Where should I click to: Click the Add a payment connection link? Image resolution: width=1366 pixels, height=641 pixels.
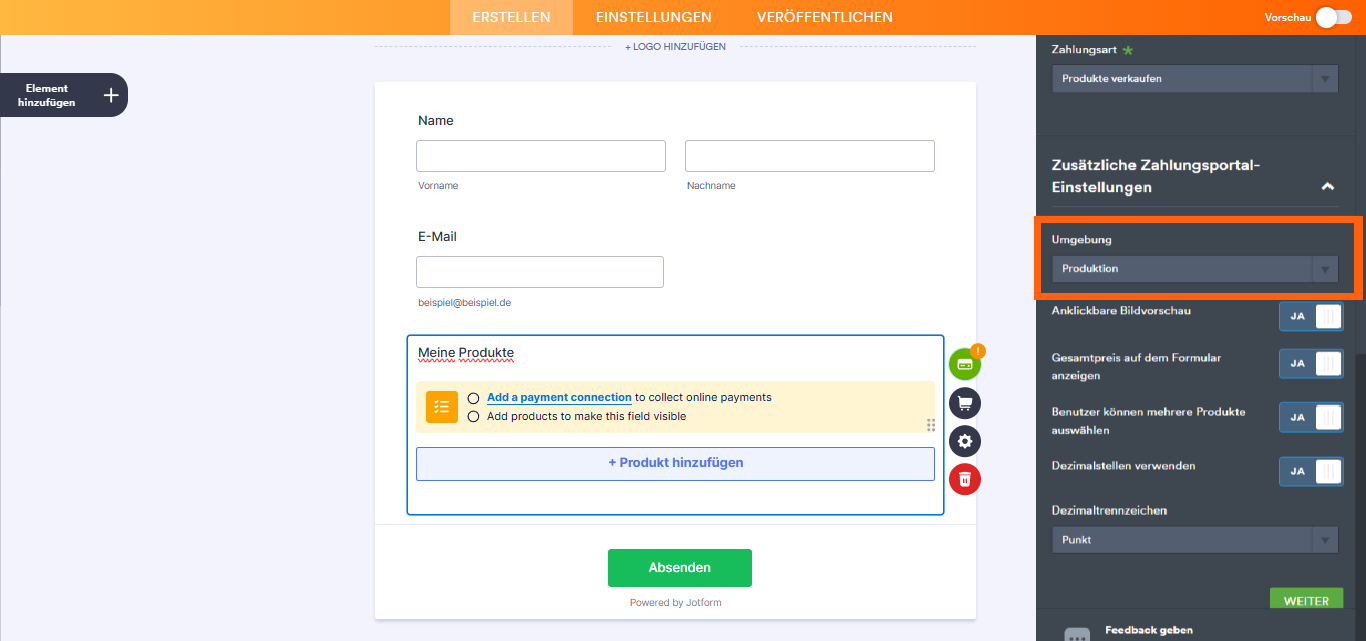point(558,397)
